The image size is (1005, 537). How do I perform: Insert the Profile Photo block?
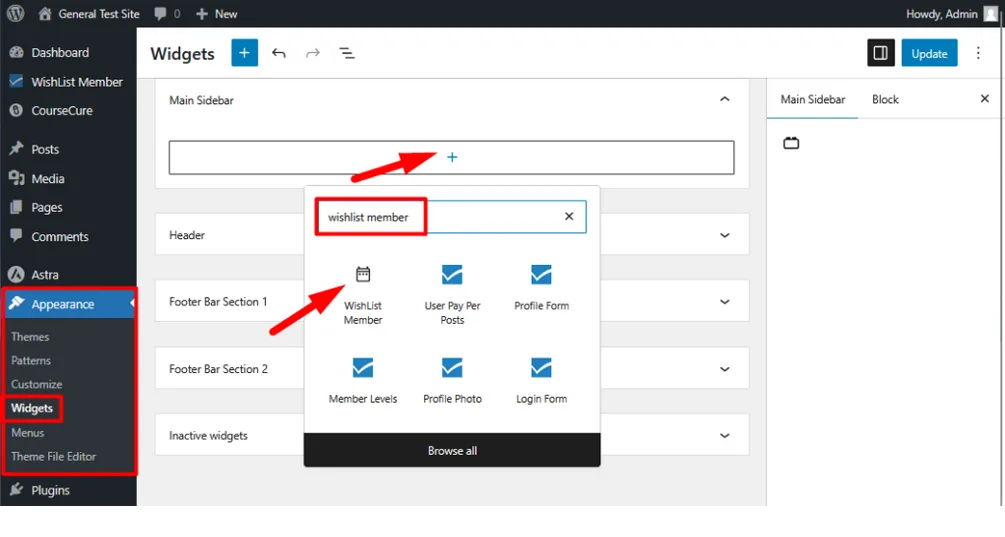pyautogui.click(x=452, y=381)
